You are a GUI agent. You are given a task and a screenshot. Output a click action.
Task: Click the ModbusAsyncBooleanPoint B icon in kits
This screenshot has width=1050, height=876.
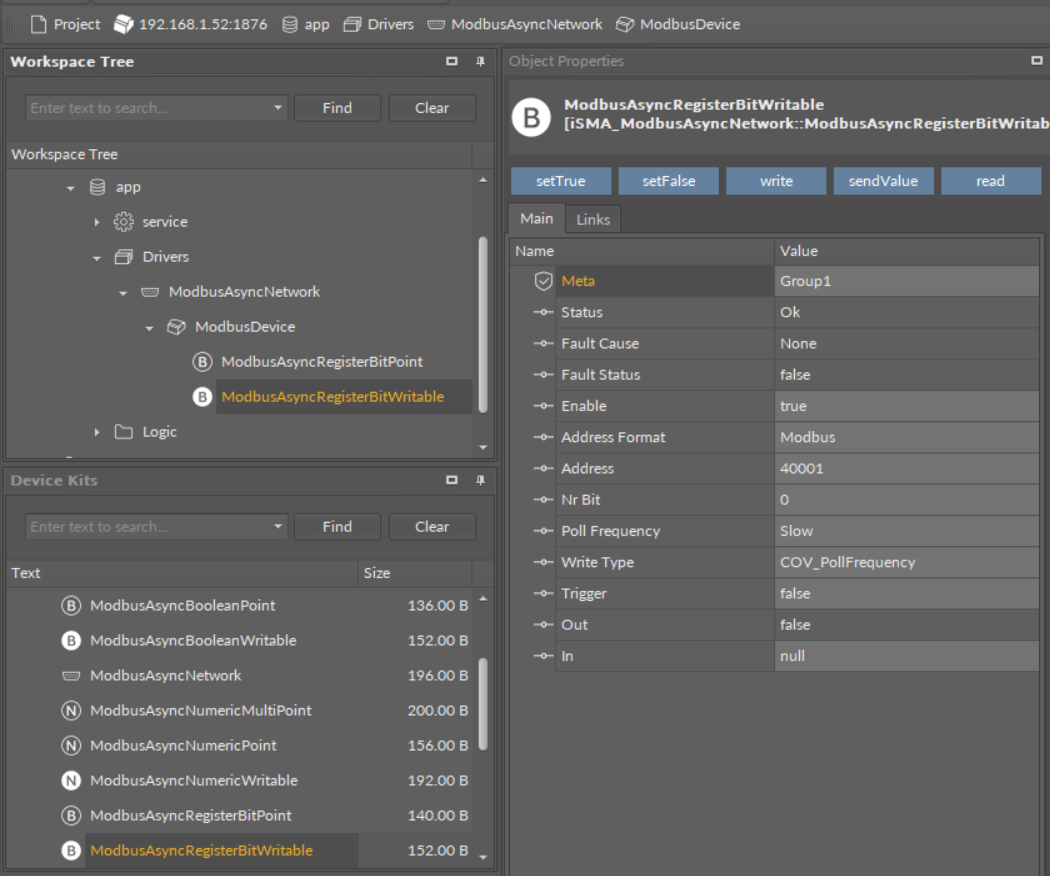pos(71,605)
